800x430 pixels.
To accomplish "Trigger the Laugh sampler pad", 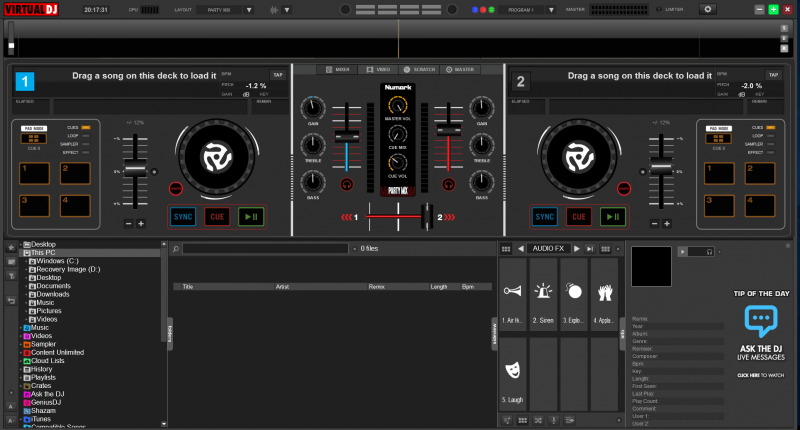I will point(513,373).
